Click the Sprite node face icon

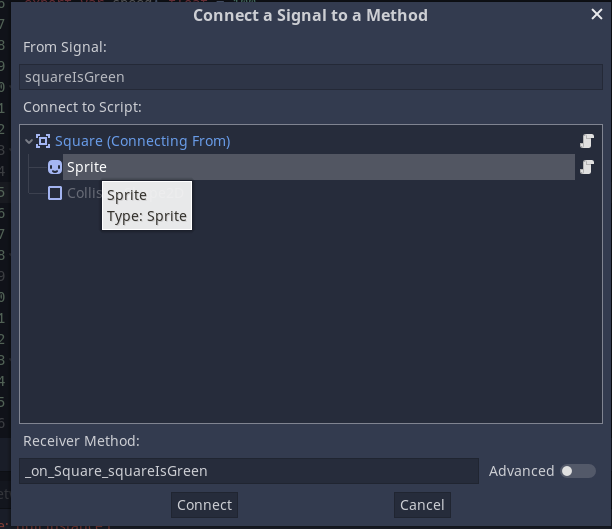coord(55,167)
